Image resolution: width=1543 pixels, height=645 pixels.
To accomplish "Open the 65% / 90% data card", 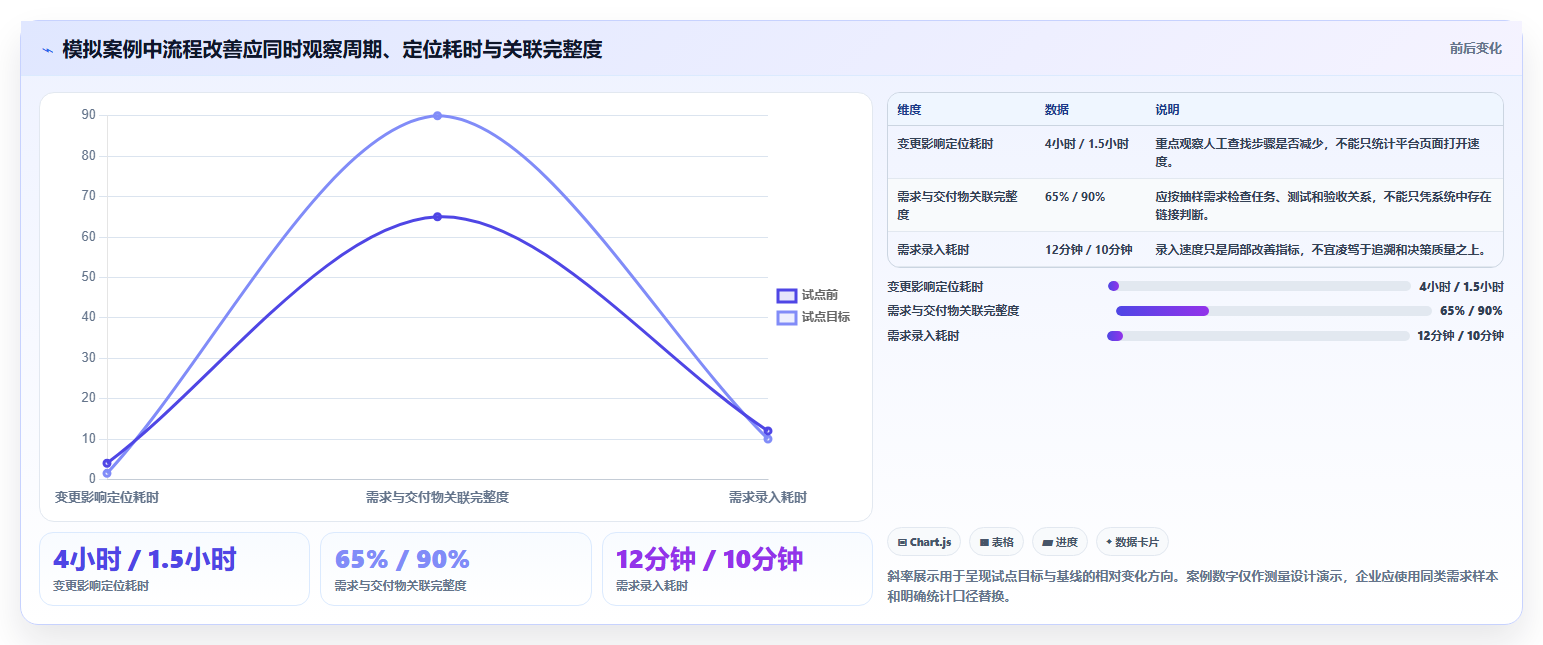I will (x=456, y=569).
